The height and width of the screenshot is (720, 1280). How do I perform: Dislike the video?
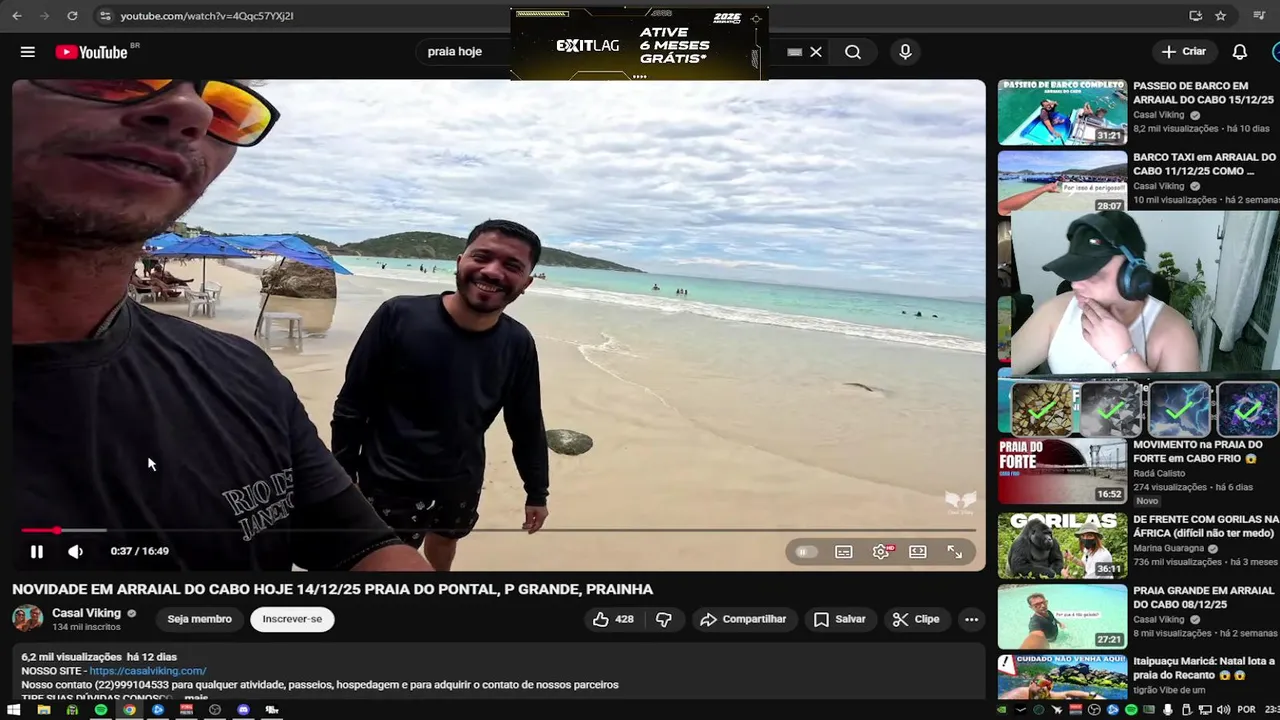(663, 620)
